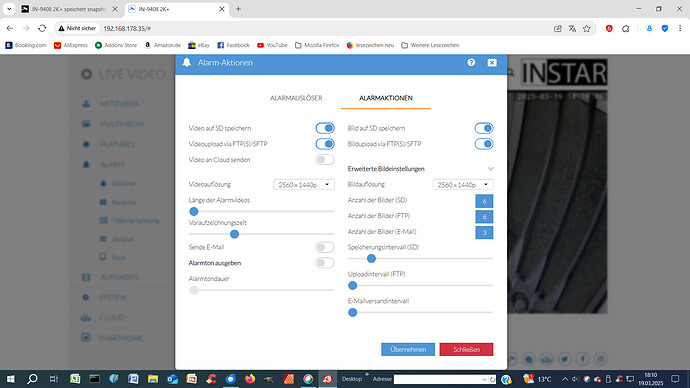Collapse Erweiterte Bildeinstellungen chevron
This screenshot has height=388, width=690.
point(490,169)
